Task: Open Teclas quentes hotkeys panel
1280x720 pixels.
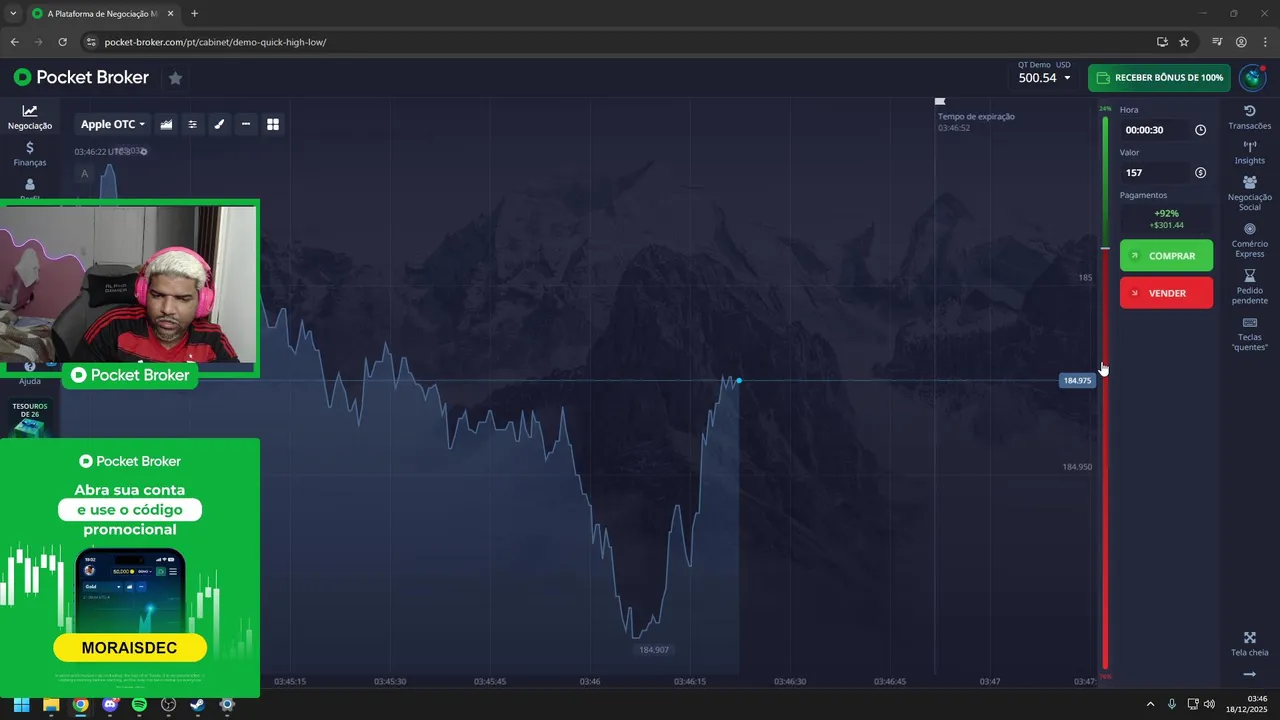Action: coord(1249,334)
